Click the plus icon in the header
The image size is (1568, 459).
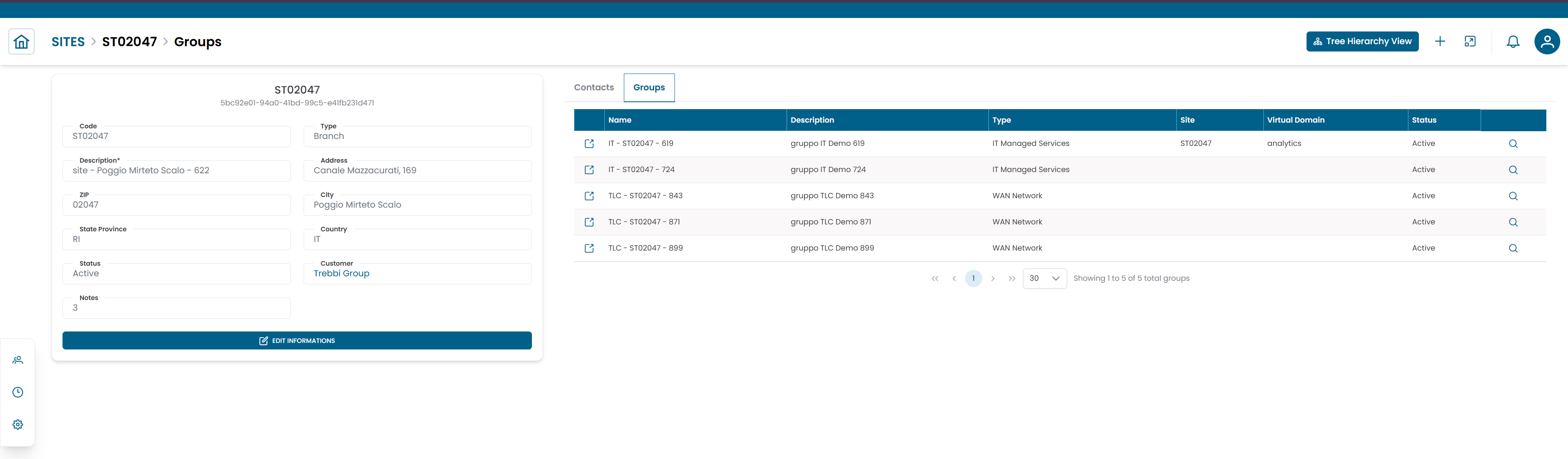[1440, 41]
